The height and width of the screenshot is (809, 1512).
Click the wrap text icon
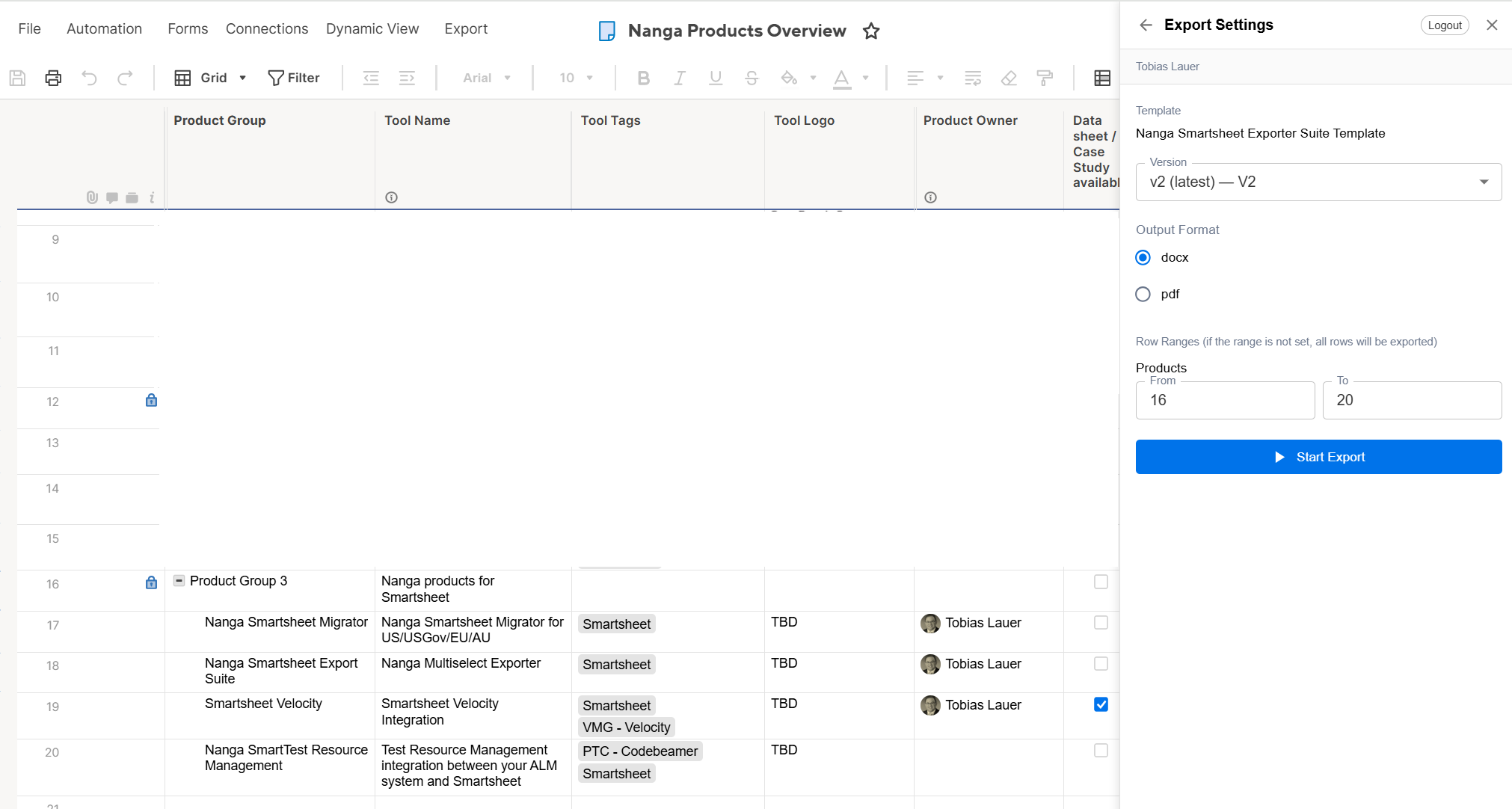click(x=973, y=78)
